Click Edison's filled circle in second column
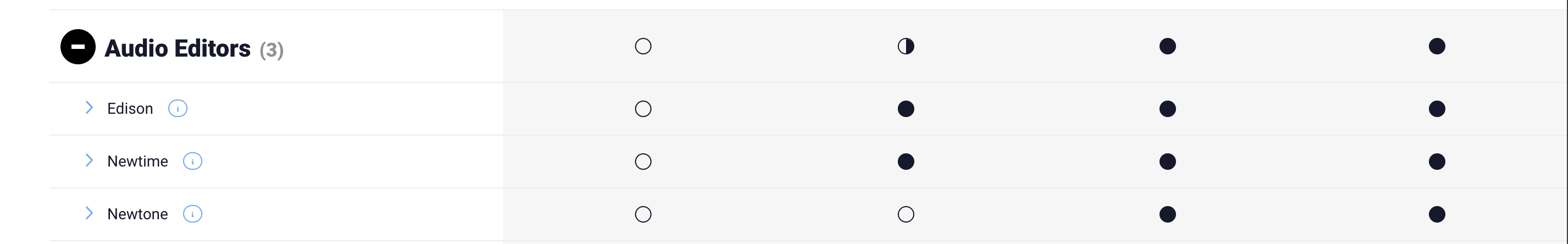 906,109
